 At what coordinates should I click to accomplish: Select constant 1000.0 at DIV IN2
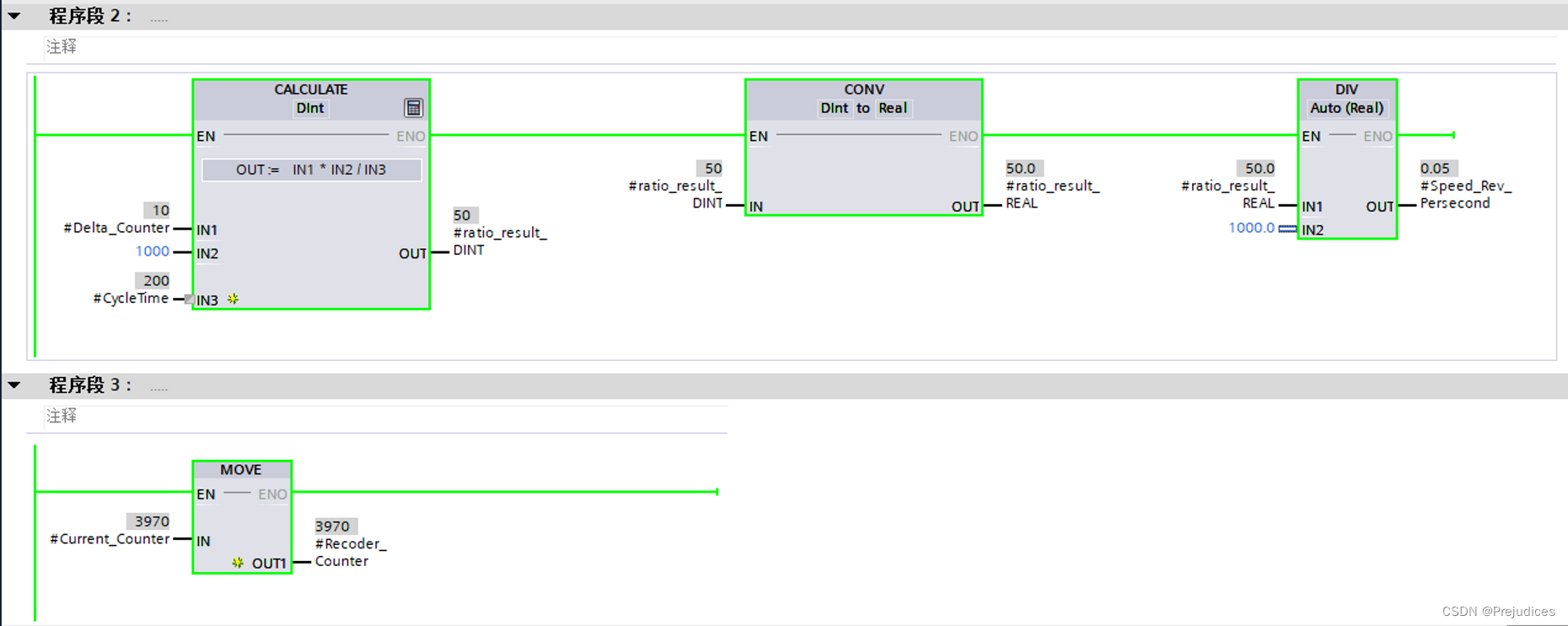pos(1251,228)
